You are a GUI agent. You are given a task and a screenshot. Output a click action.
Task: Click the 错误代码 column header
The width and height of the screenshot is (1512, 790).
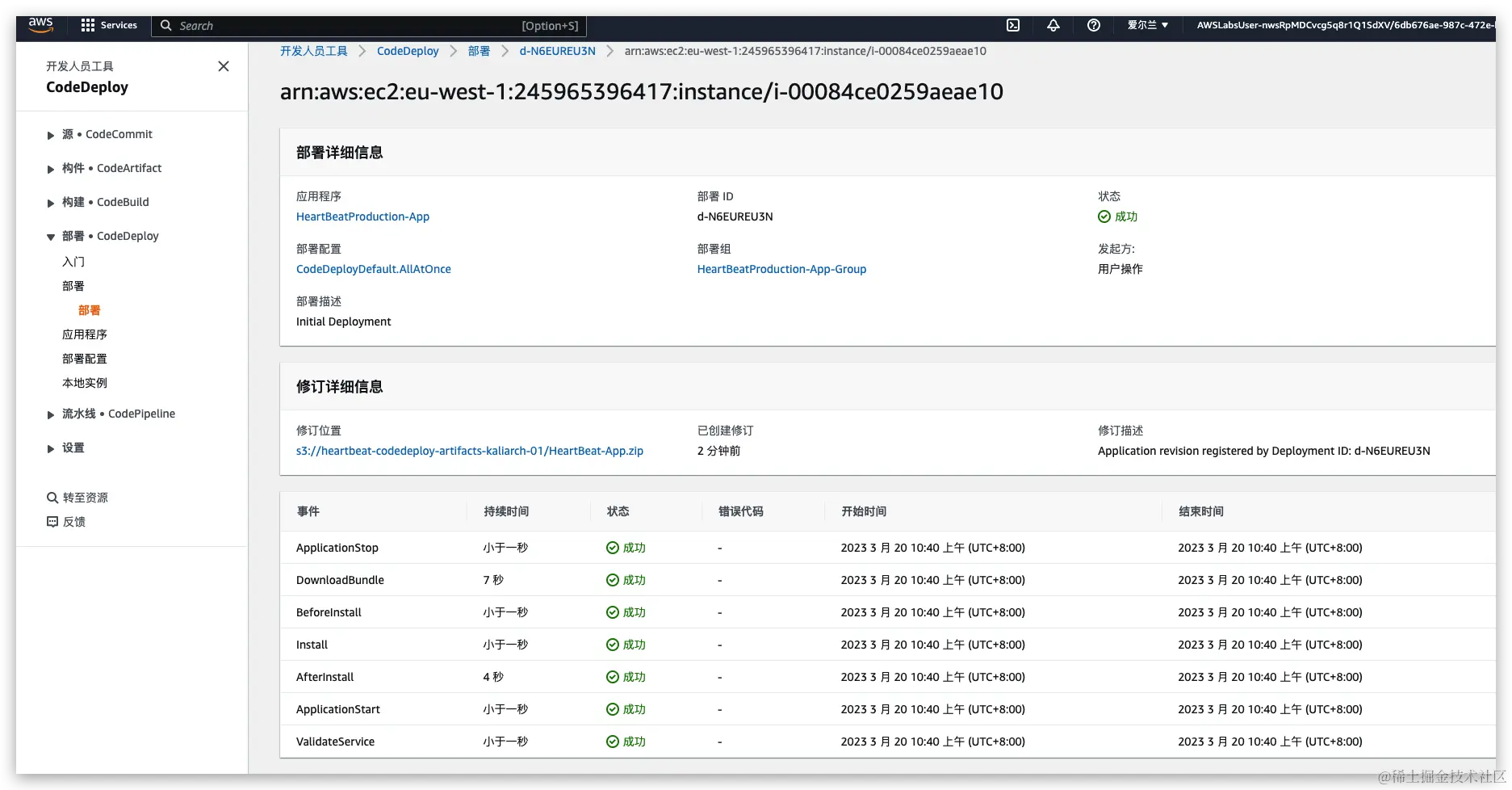741,511
